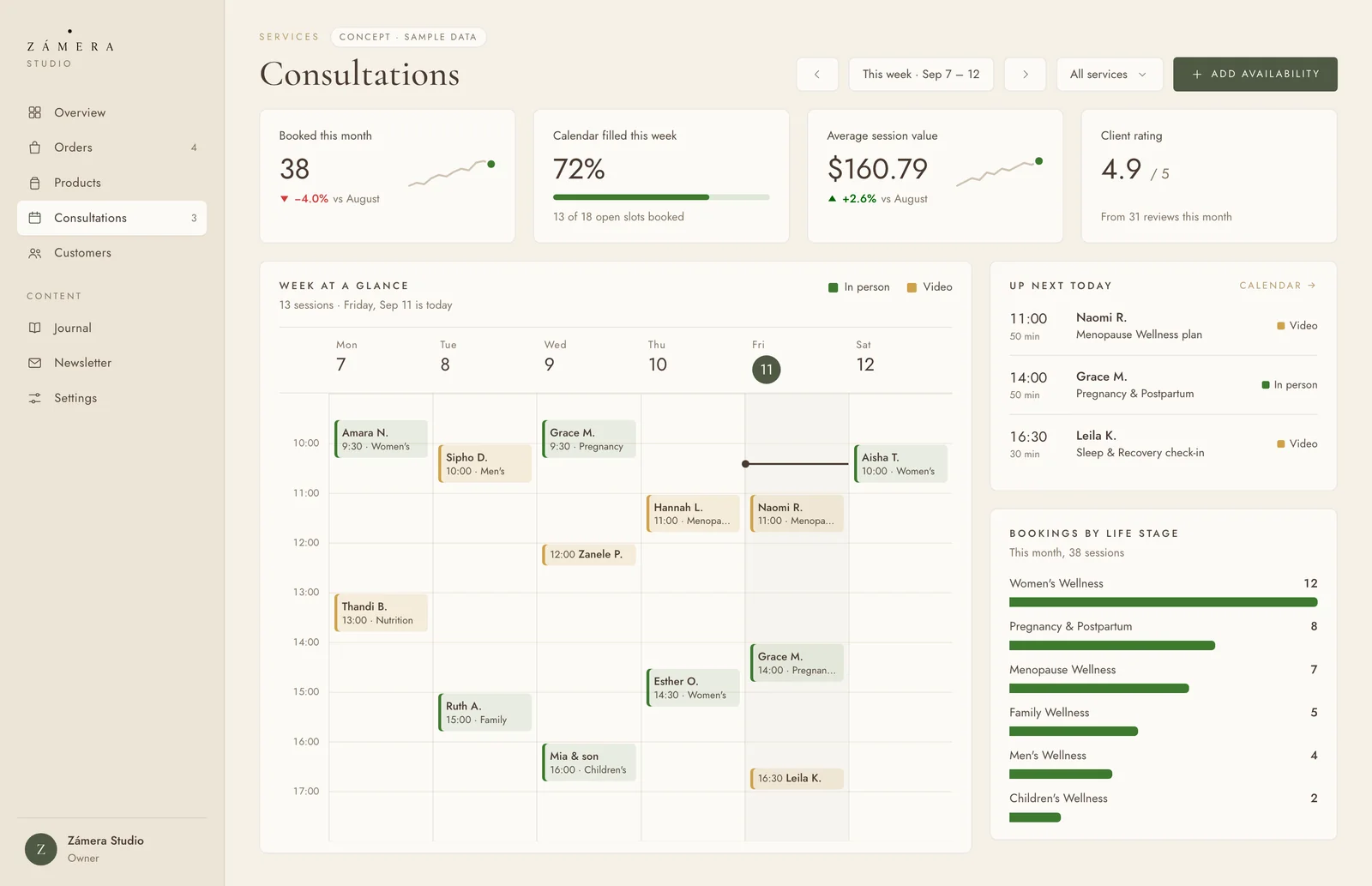Viewport: 1372px width, 886px height.
Task: Click the Journal book icon
Action: point(34,328)
